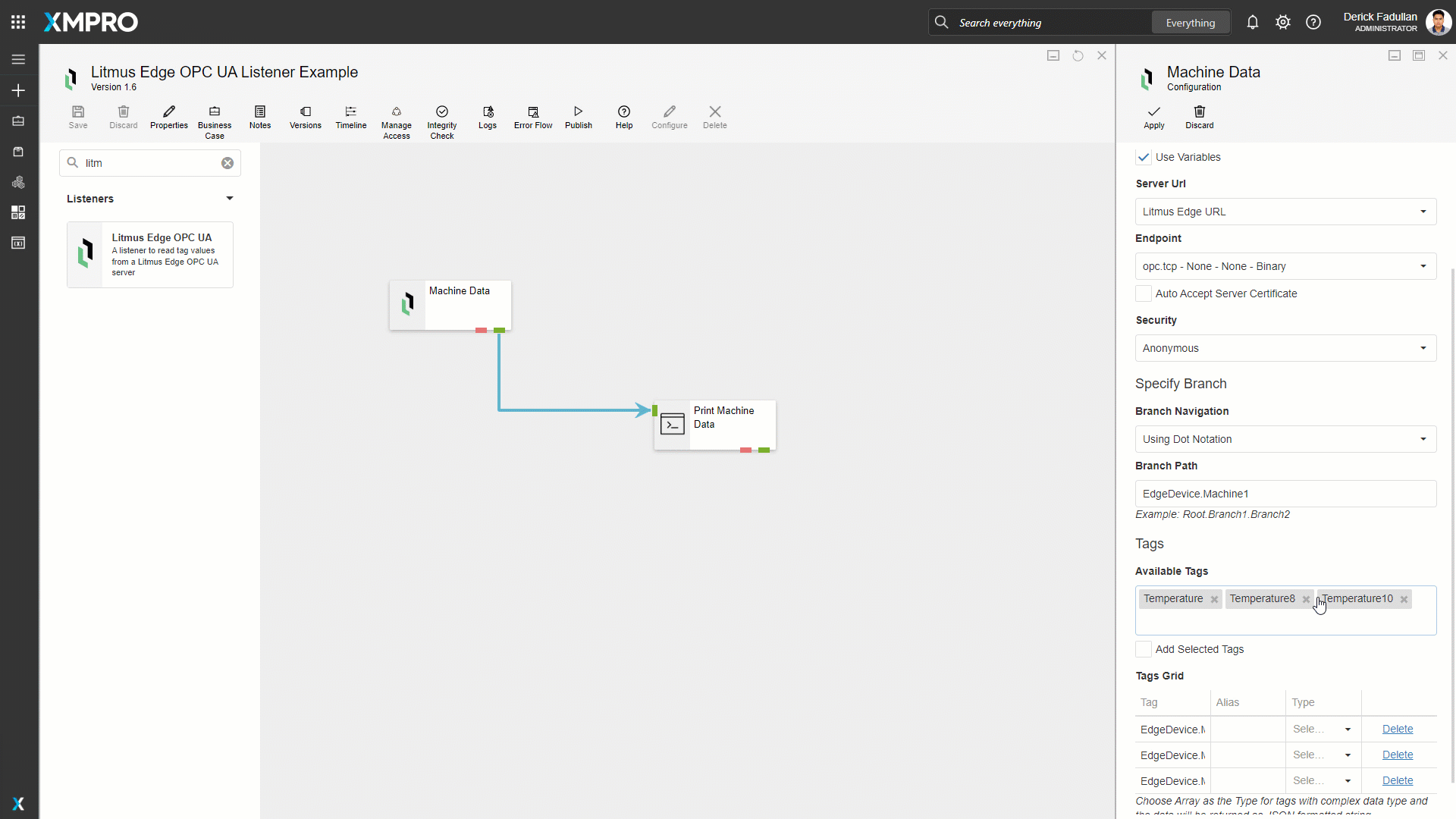Expand the Security Anonymous dropdown
1456x819 pixels.
pyautogui.click(x=1285, y=348)
